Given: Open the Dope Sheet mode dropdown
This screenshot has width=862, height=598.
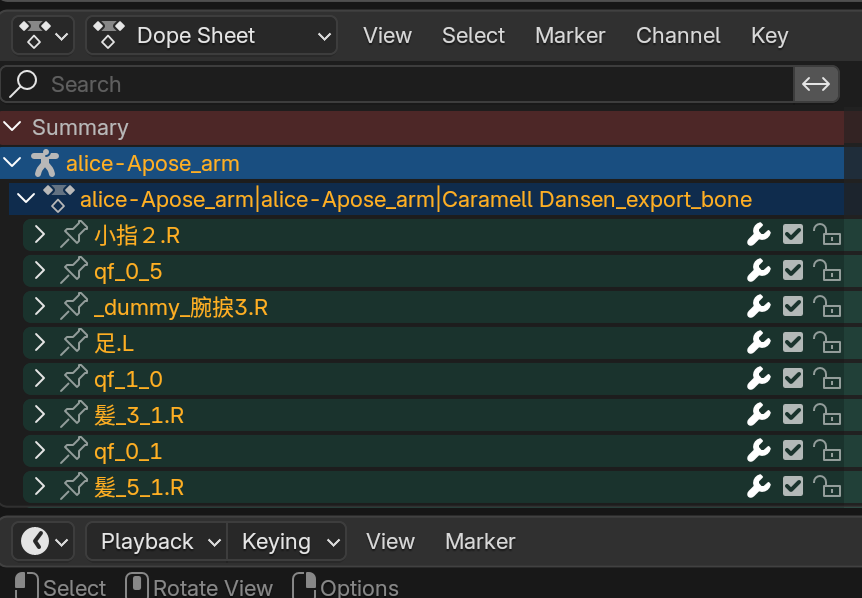Looking at the screenshot, I should [212, 36].
